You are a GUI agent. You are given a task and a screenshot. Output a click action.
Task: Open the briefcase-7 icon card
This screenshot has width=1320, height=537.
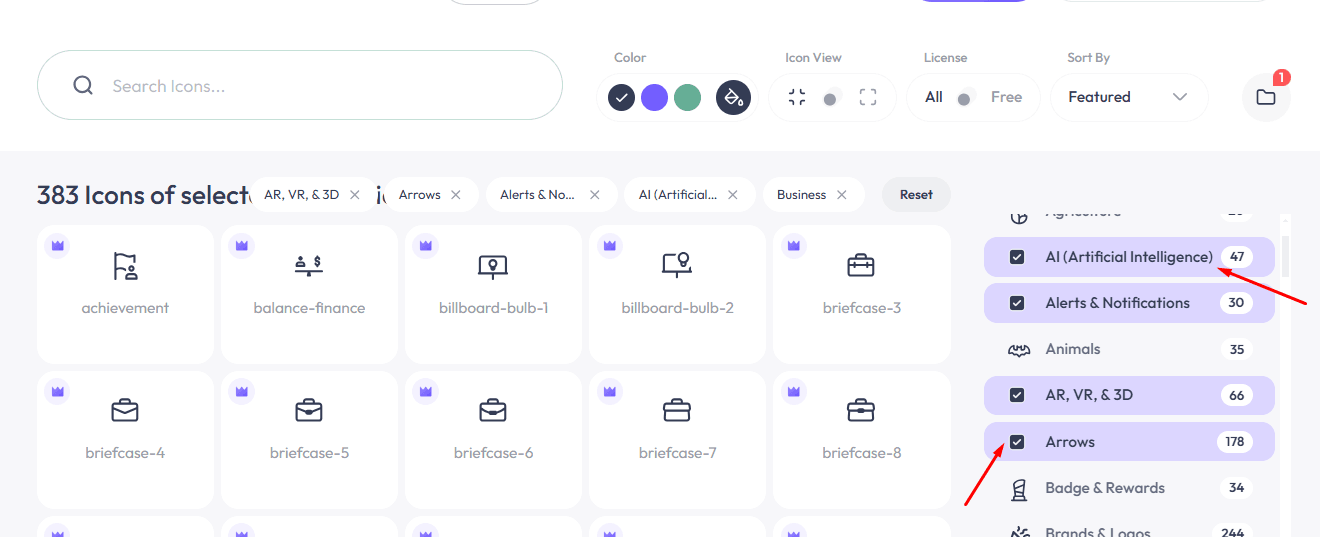point(677,440)
